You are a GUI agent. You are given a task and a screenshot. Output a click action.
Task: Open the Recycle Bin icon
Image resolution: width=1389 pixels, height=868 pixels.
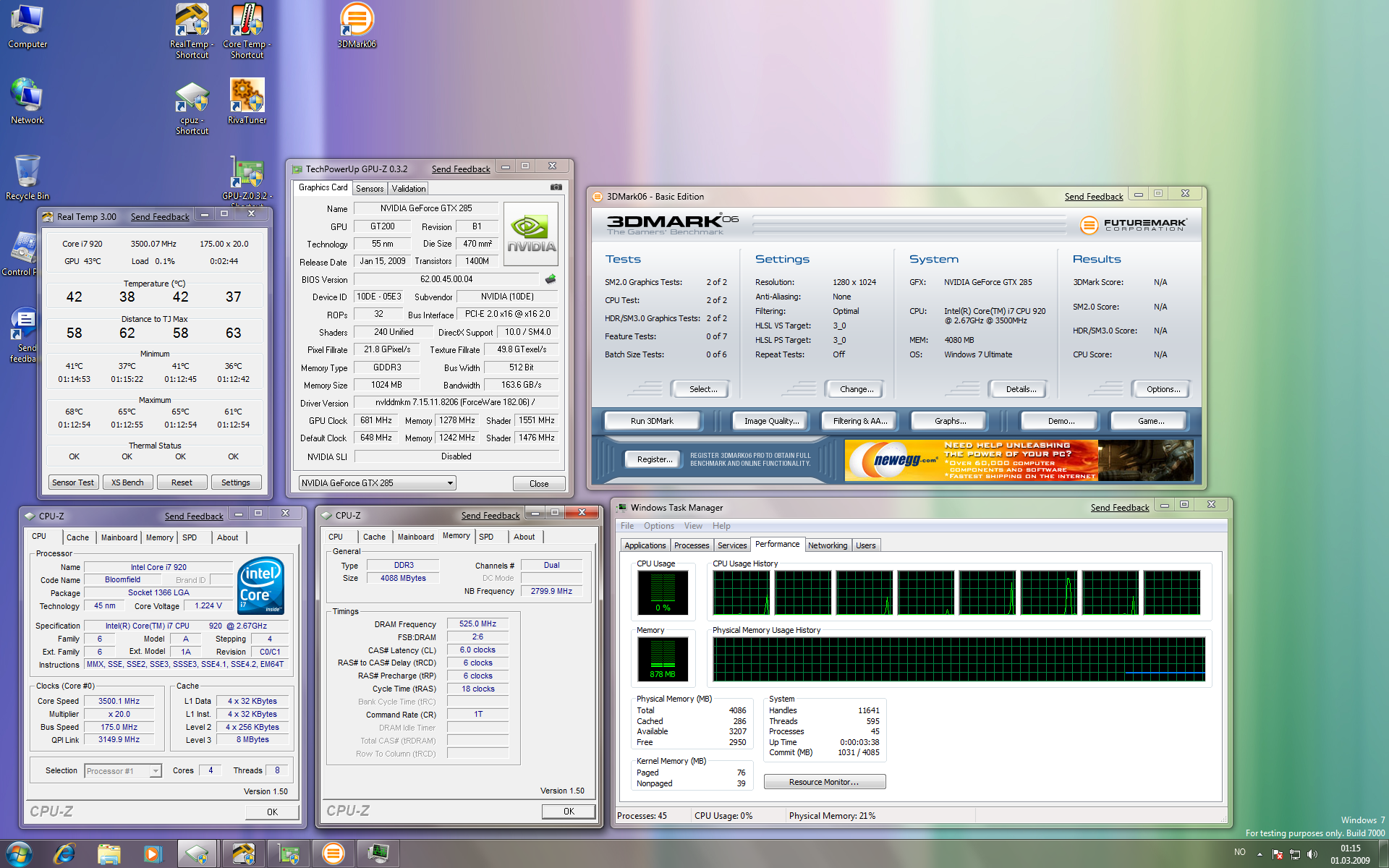pos(27,177)
